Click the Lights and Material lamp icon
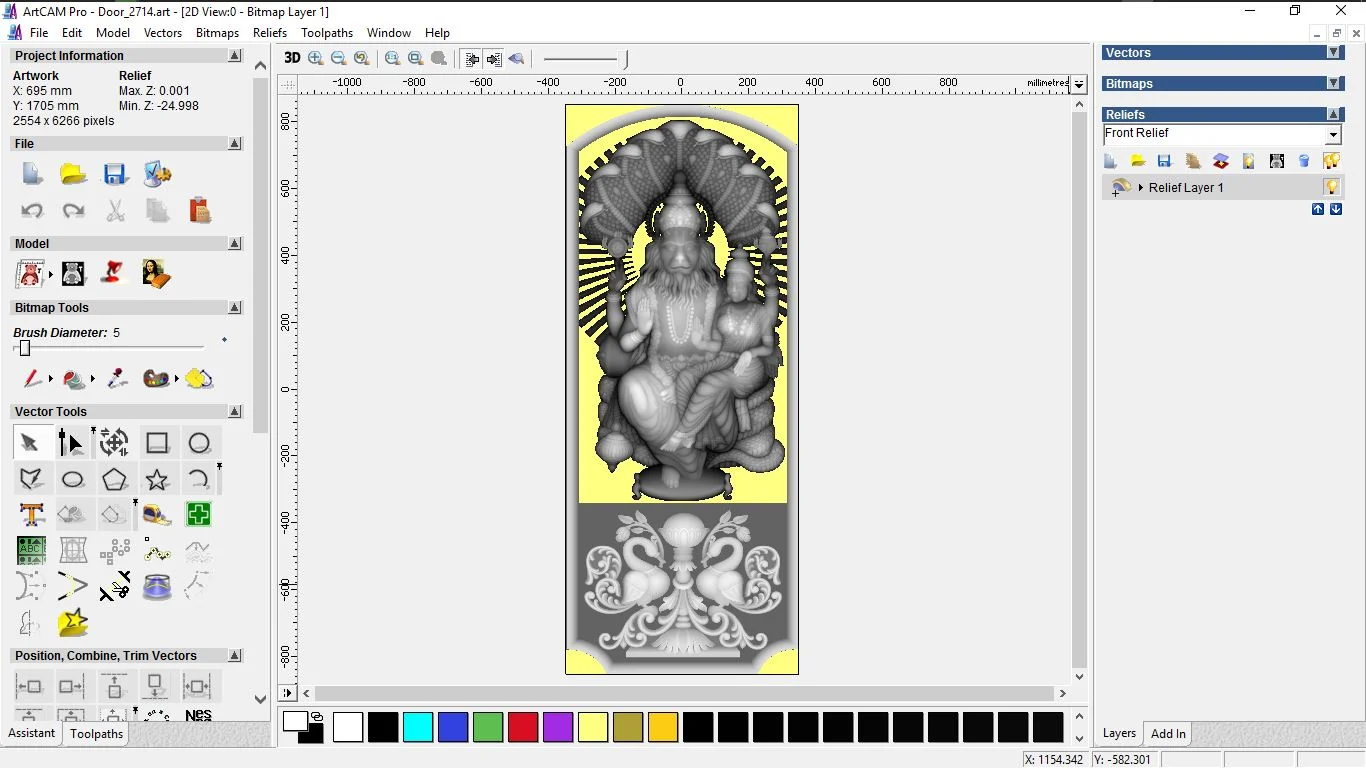This screenshot has height=768, width=1366. click(x=113, y=273)
